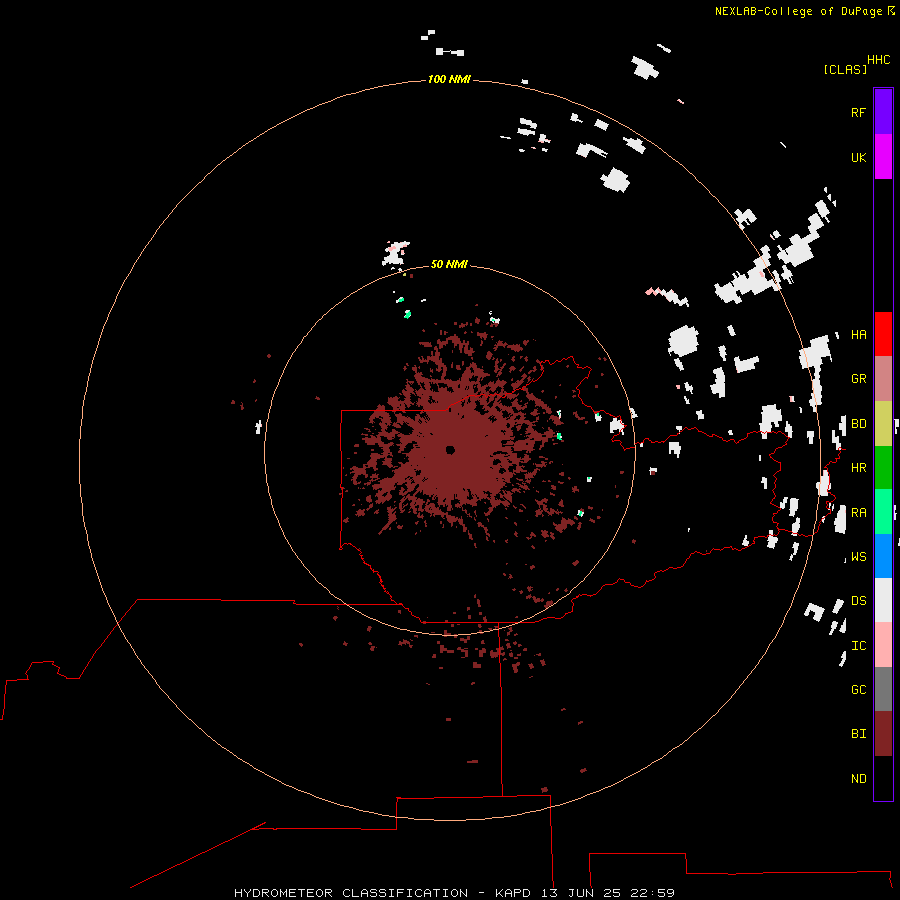The height and width of the screenshot is (900, 900).
Task: Click the HR green legend swatch
Action: [x=883, y=468]
